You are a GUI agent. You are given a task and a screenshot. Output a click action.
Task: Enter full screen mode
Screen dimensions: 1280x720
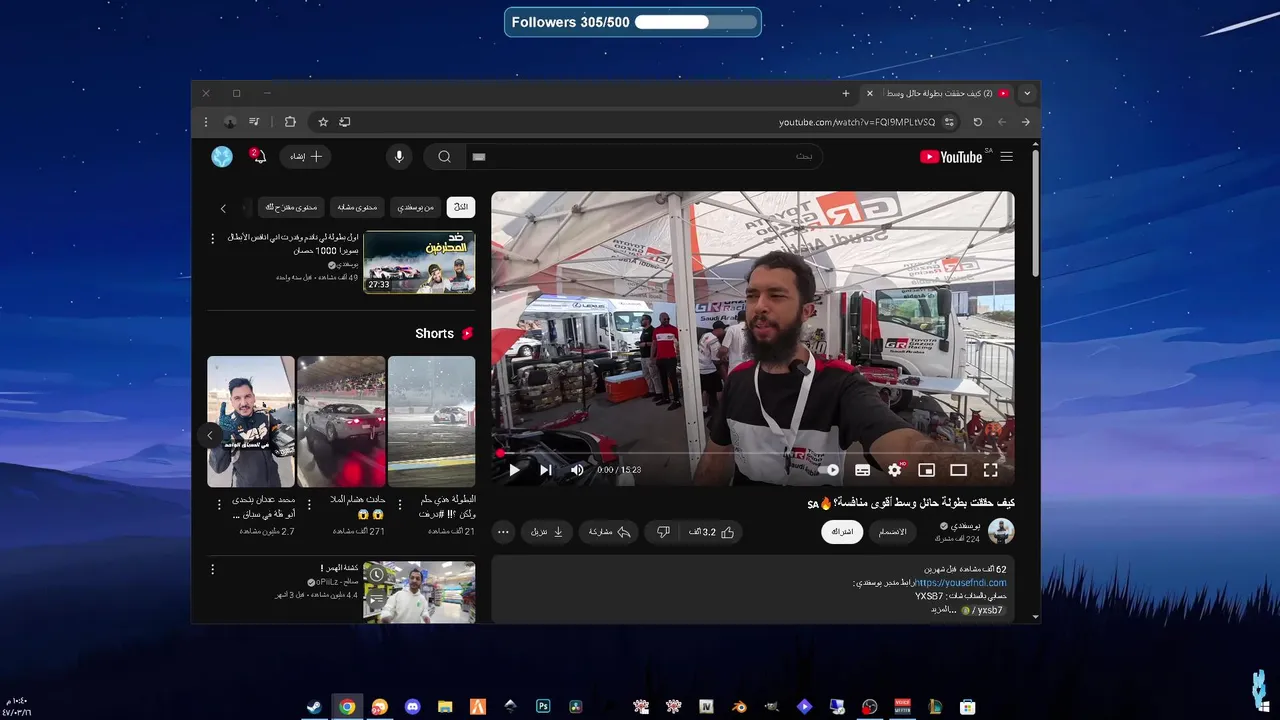point(991,470)
